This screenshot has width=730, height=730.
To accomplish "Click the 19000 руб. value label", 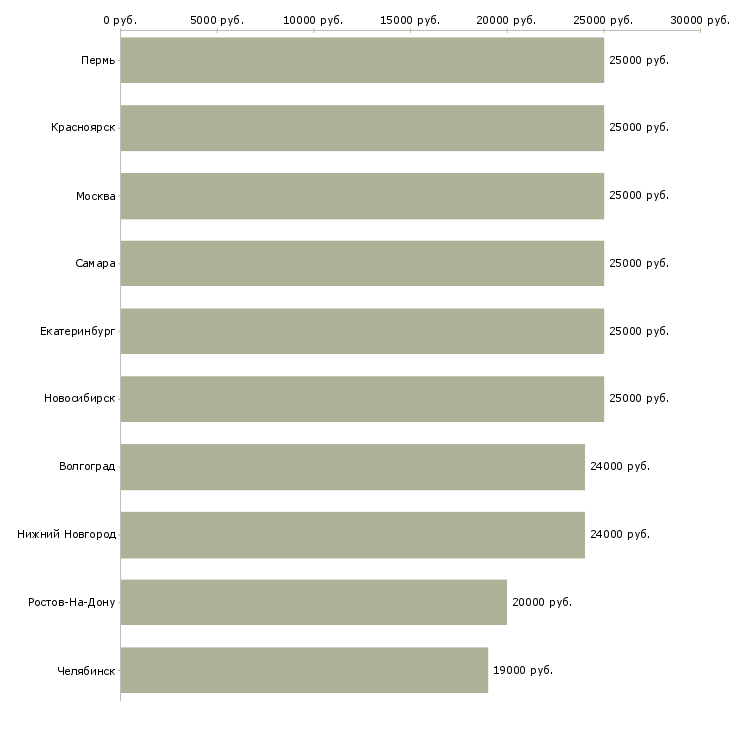I will (x=523, y=670).
